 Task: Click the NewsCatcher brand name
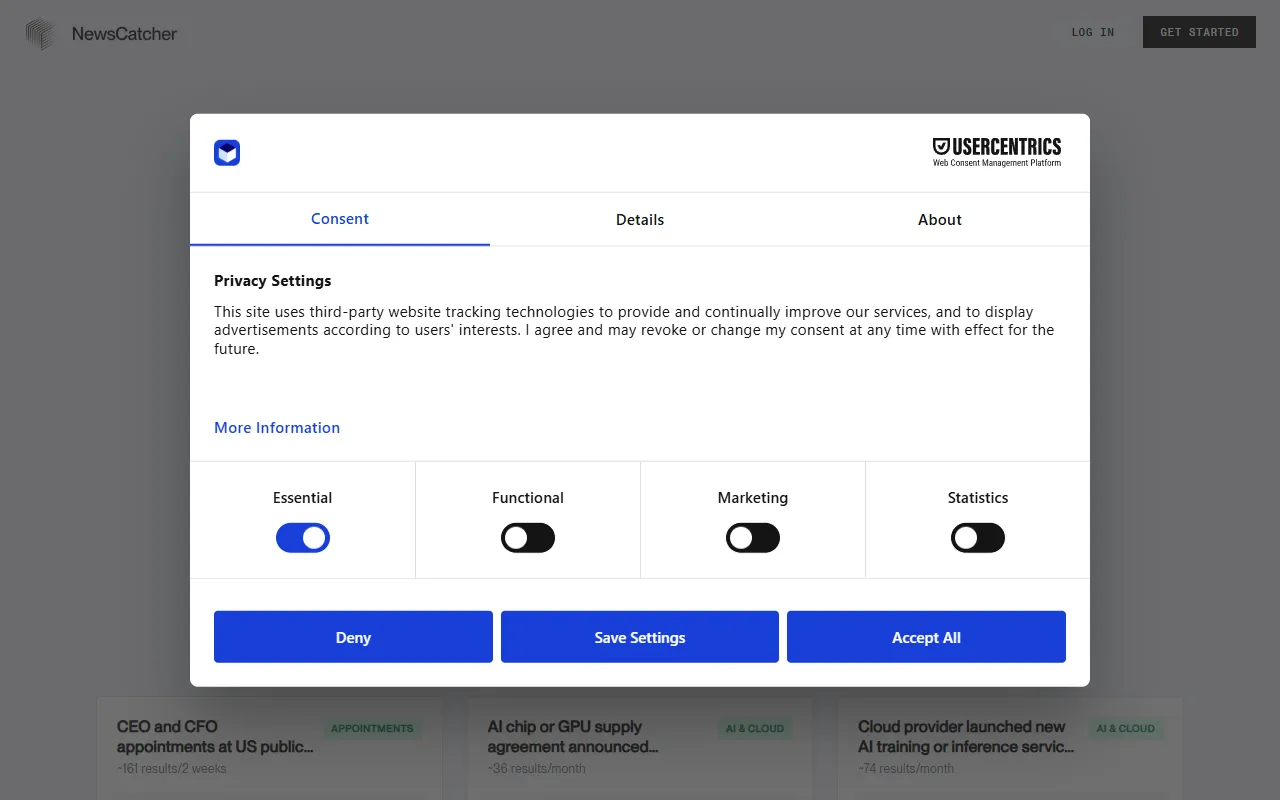[x=124, y=34]
